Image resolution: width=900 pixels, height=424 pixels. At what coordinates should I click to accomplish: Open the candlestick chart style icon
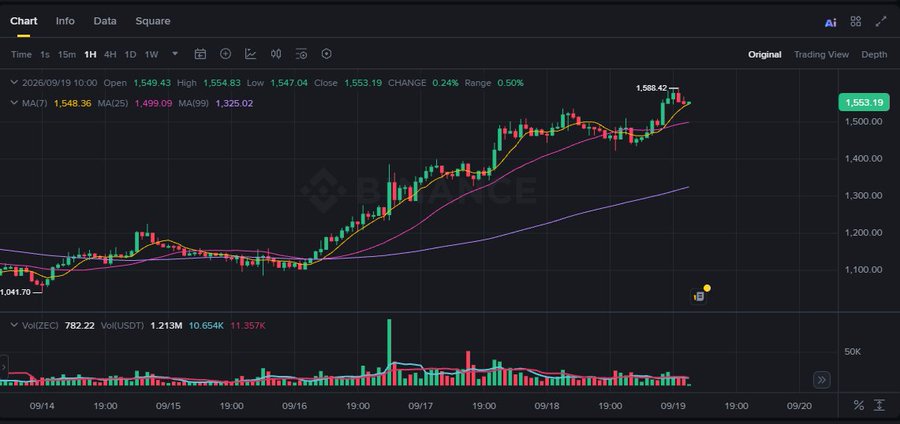[276, 54]
